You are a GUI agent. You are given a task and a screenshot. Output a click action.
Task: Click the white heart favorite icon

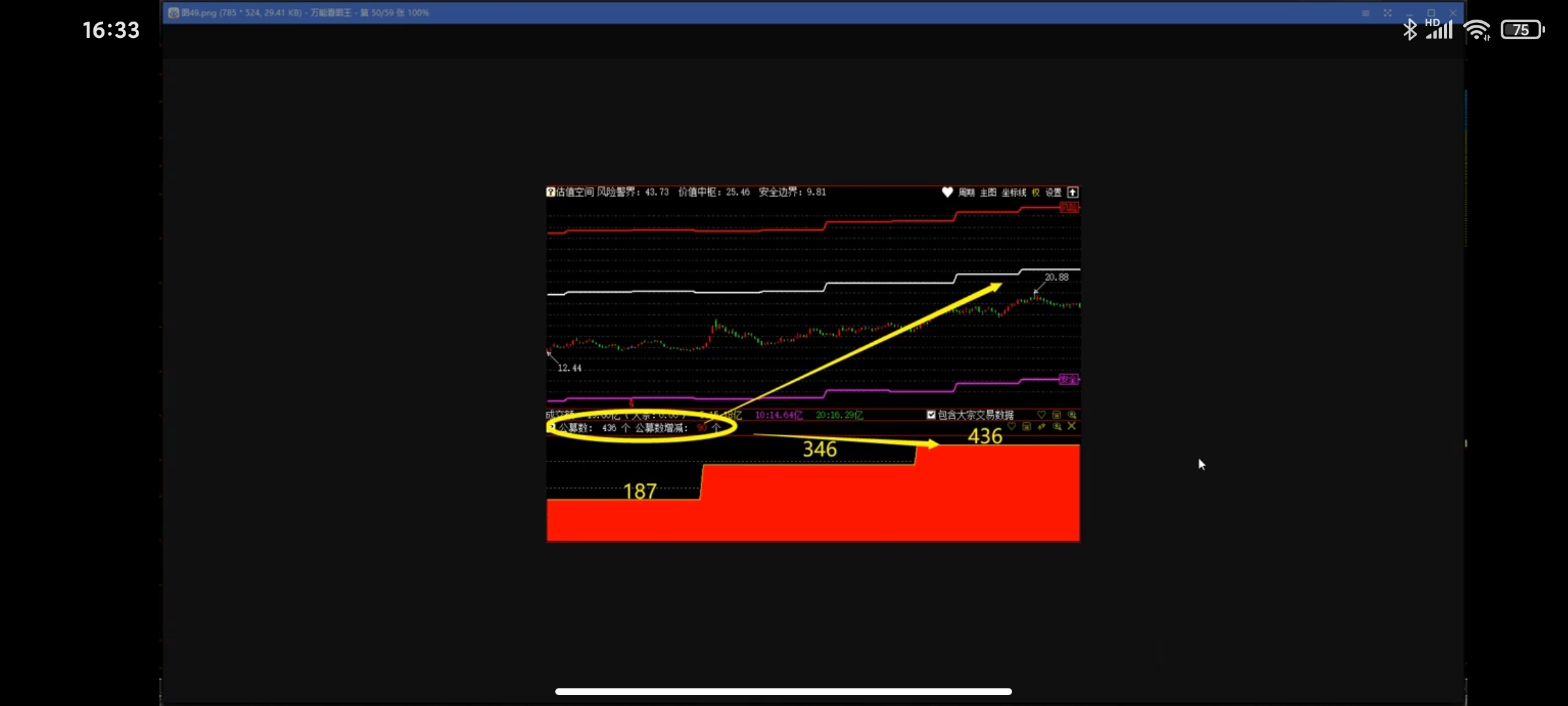(x=947, y=192)
